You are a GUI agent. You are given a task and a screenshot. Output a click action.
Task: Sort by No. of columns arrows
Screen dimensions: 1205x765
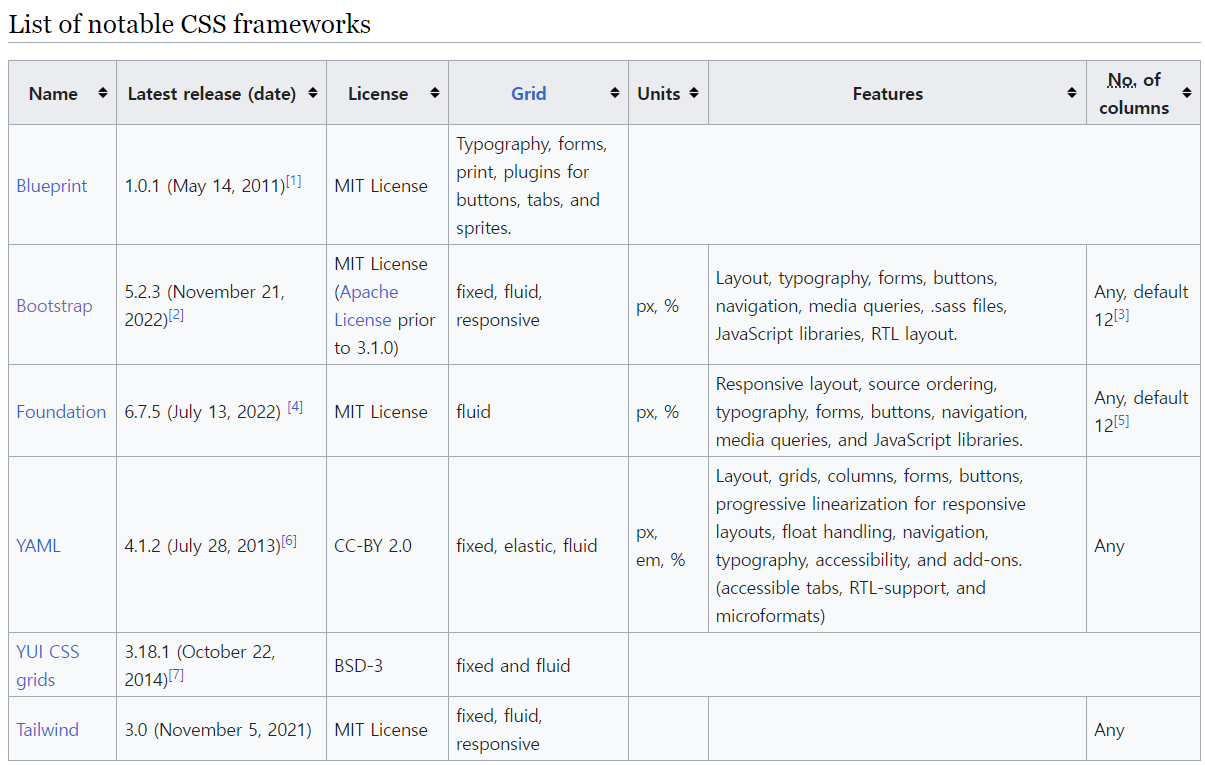pos(1186,93)
